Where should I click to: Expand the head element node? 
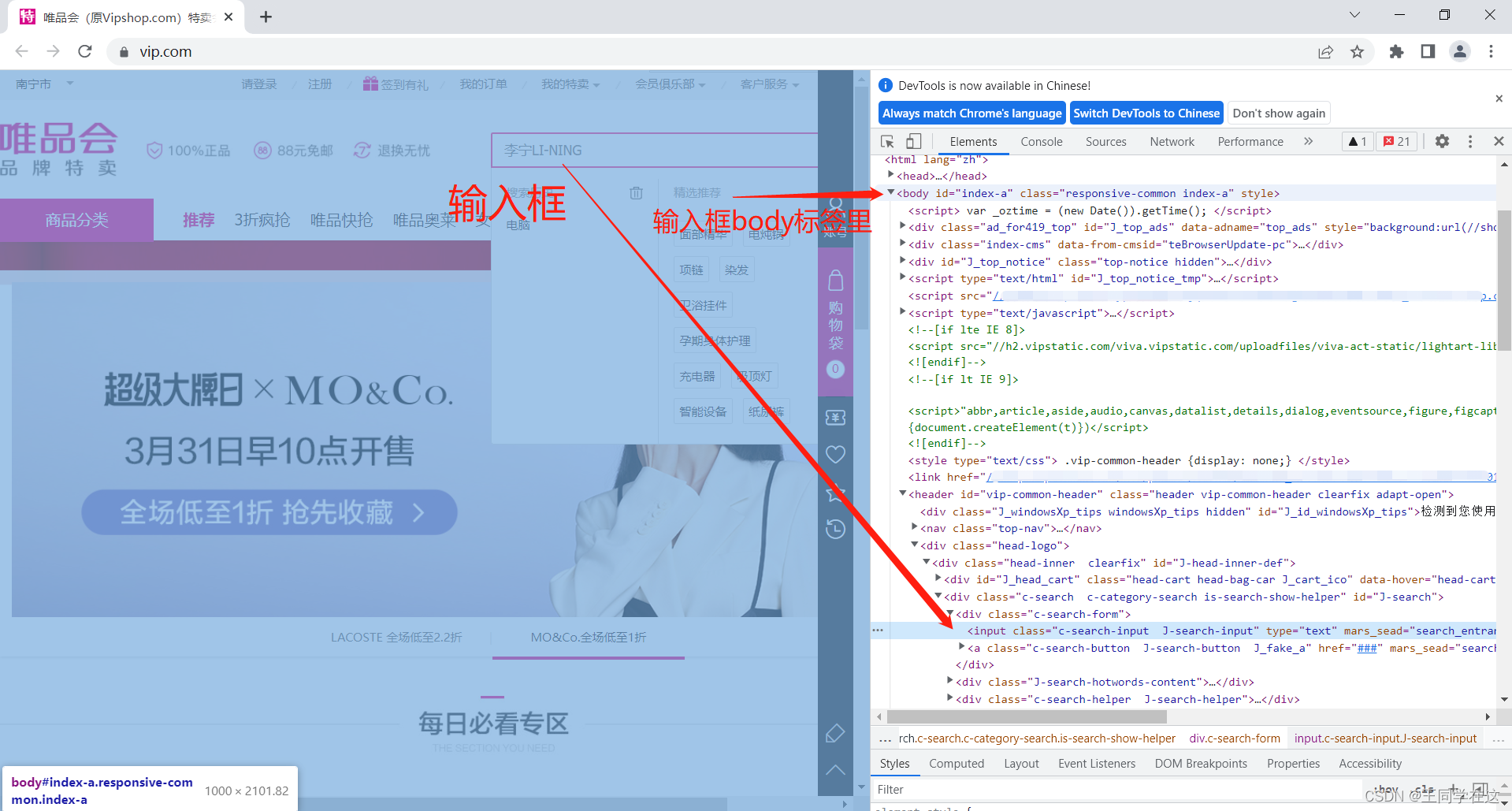[891, 176]
